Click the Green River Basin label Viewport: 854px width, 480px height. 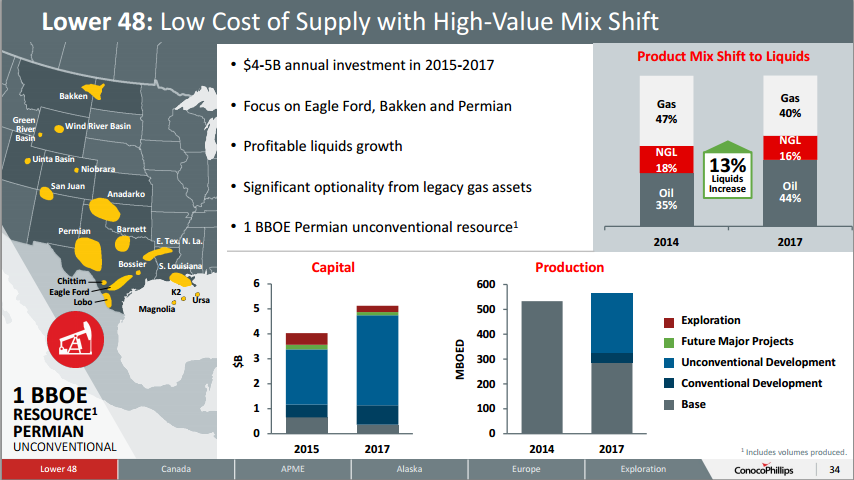(25, 129)
